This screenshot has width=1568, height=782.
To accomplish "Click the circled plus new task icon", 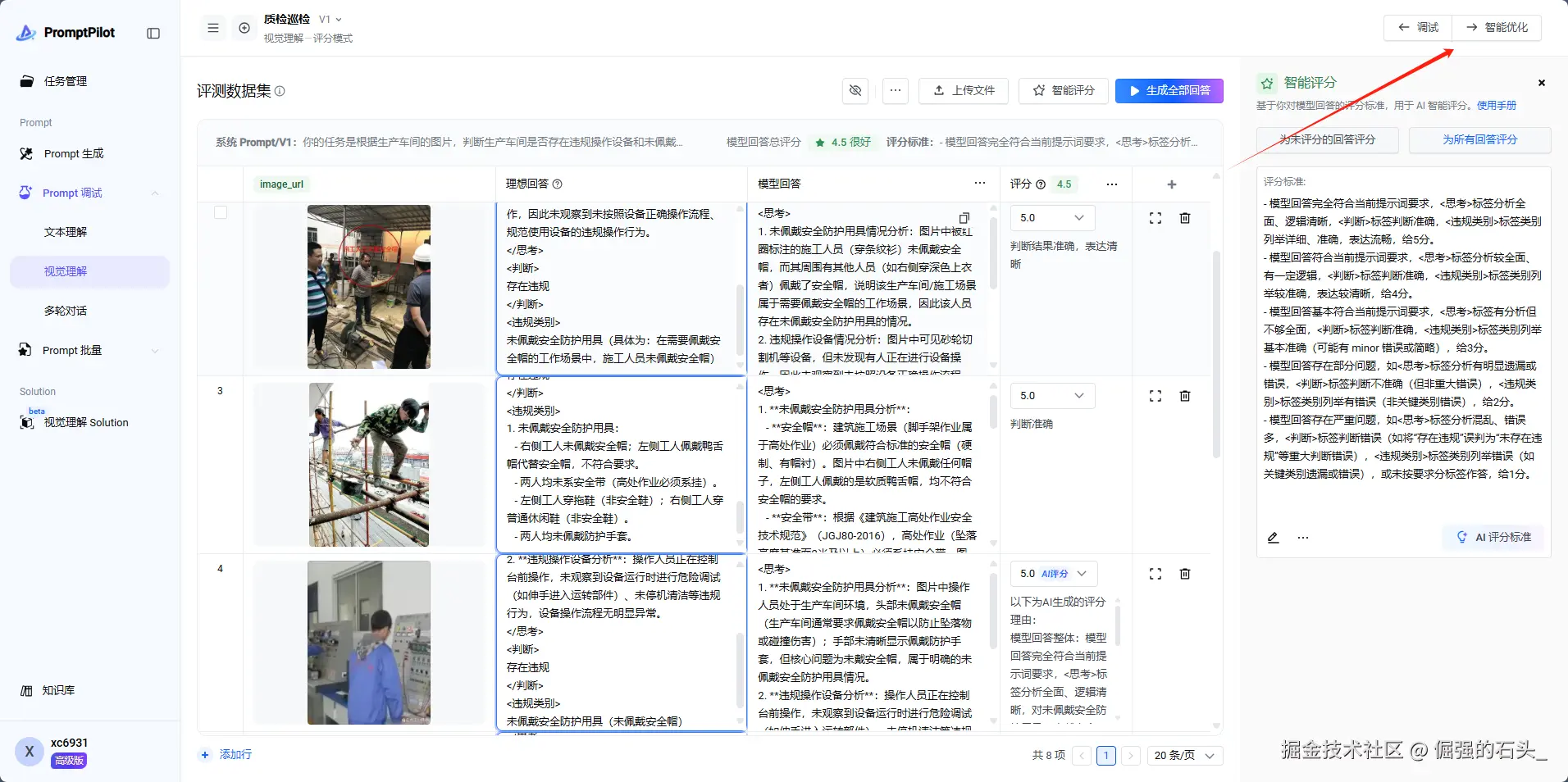I will 244,28.
